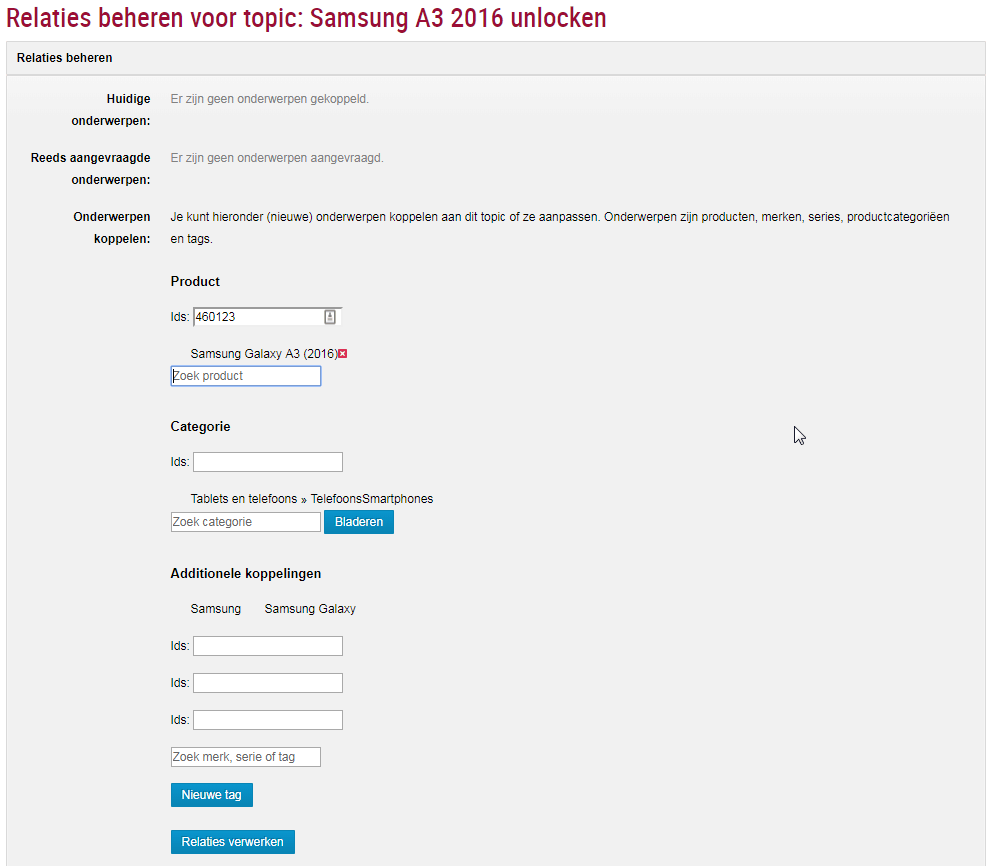Screen dimensions: 997x866
Task: Submit with the Relaties verwerken button
Action: pyautogui.click(x=232, y=842)
